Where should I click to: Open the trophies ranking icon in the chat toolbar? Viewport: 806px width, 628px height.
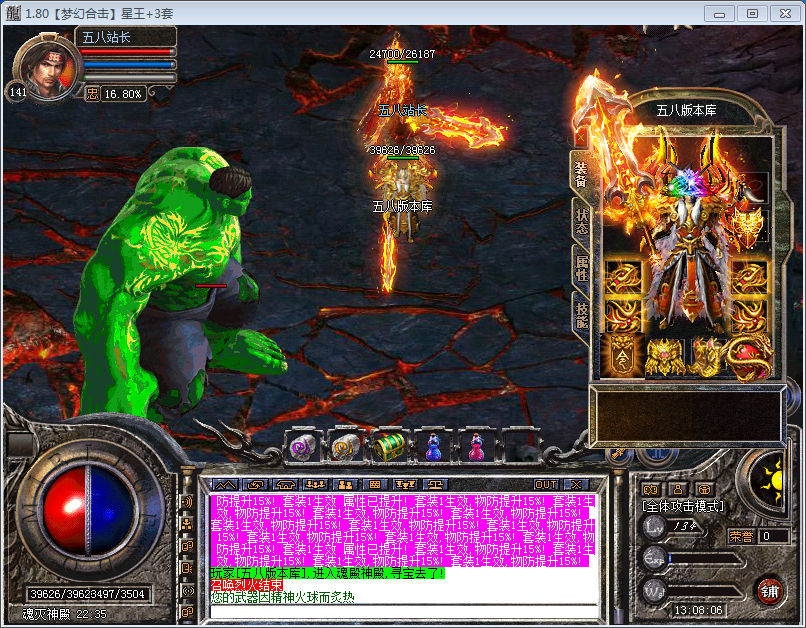405,485
